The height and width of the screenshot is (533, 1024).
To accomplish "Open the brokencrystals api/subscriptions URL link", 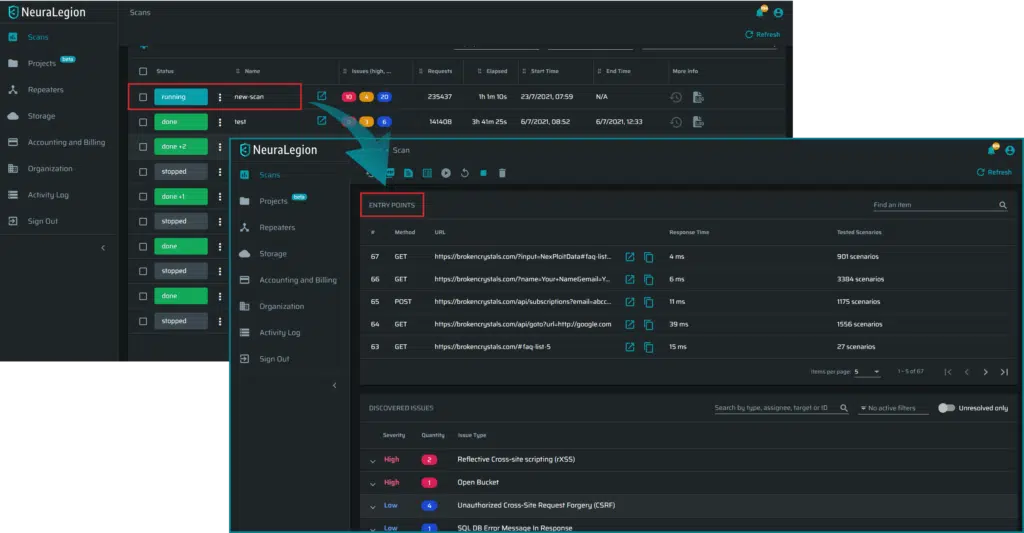I will click(x=522, y=302).
